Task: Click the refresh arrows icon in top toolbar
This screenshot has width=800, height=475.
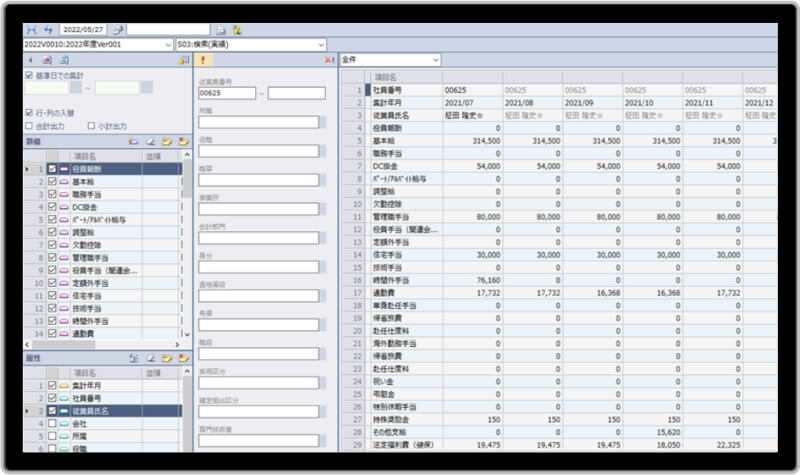Action: (x=46, y=30)
